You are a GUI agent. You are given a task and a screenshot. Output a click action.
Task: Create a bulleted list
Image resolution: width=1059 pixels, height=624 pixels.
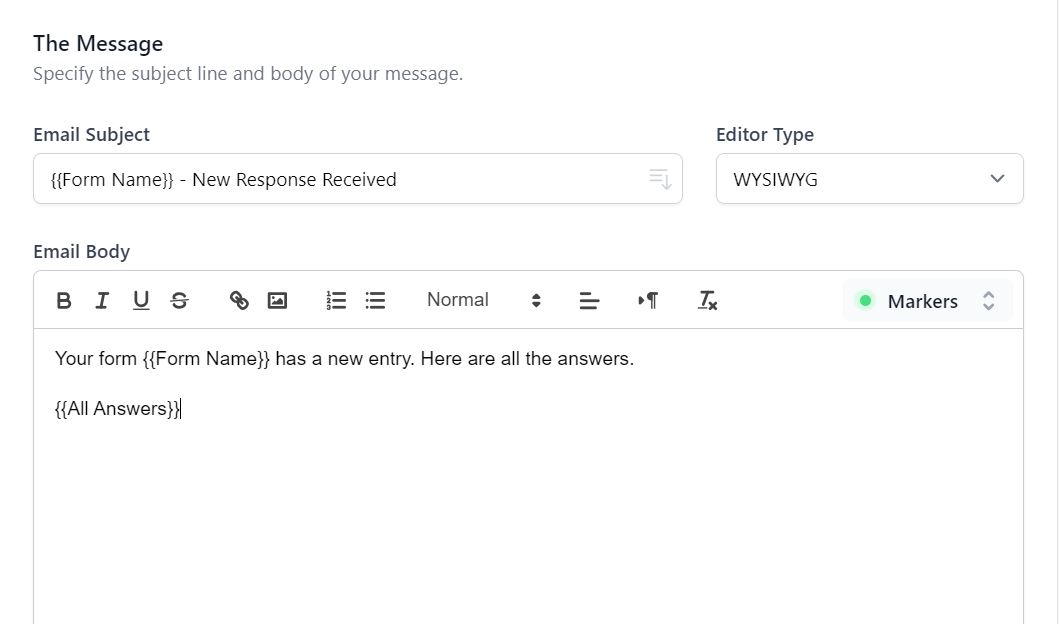[375, 300]
